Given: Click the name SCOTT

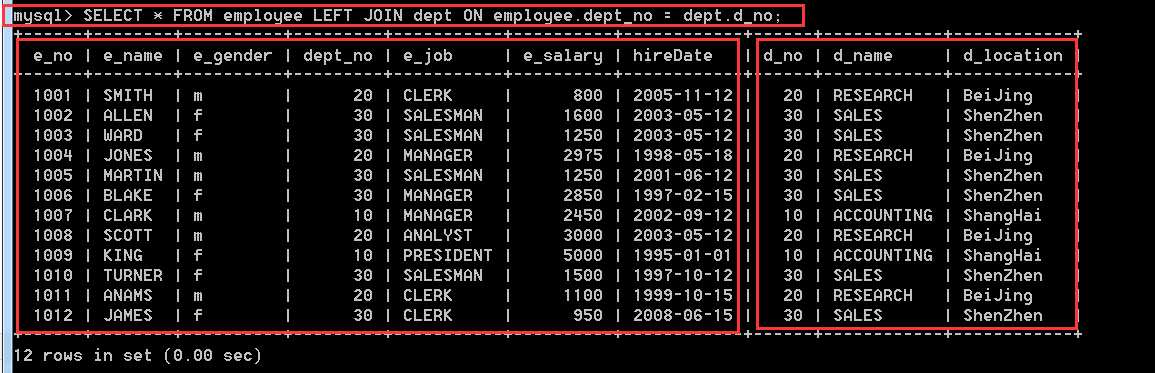Looking at the screenshot, I should [128, 236].
